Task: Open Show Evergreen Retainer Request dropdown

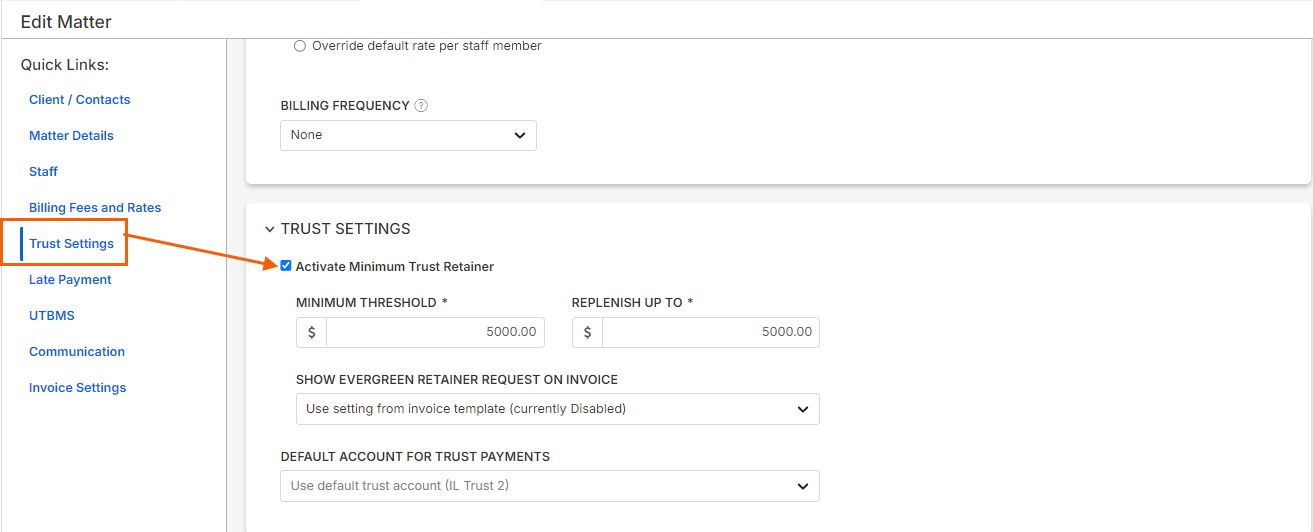Action: 557,409
